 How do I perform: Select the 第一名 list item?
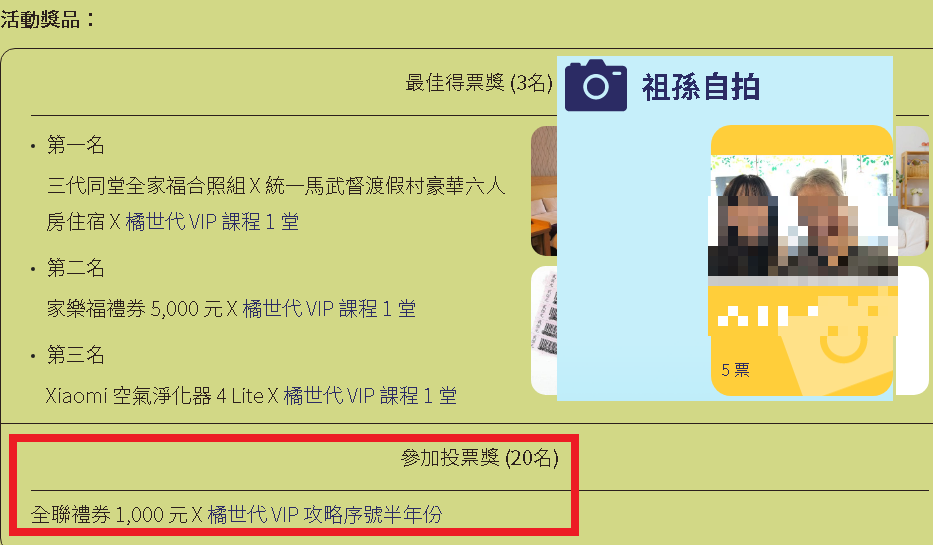pyautogui.click(x=76, y=145)
